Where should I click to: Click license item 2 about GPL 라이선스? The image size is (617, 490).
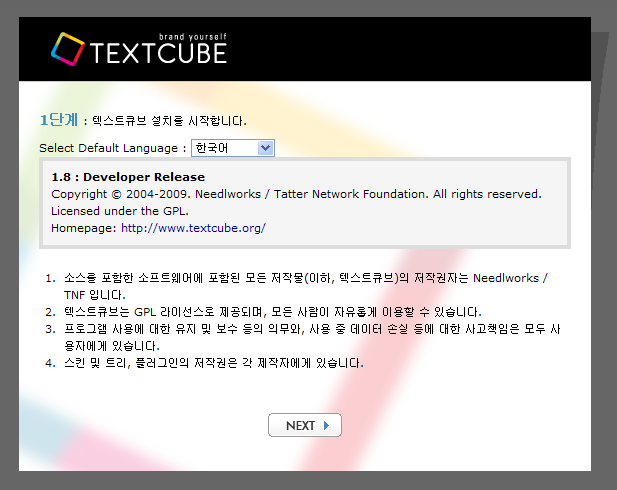click(x=273, y=312)
